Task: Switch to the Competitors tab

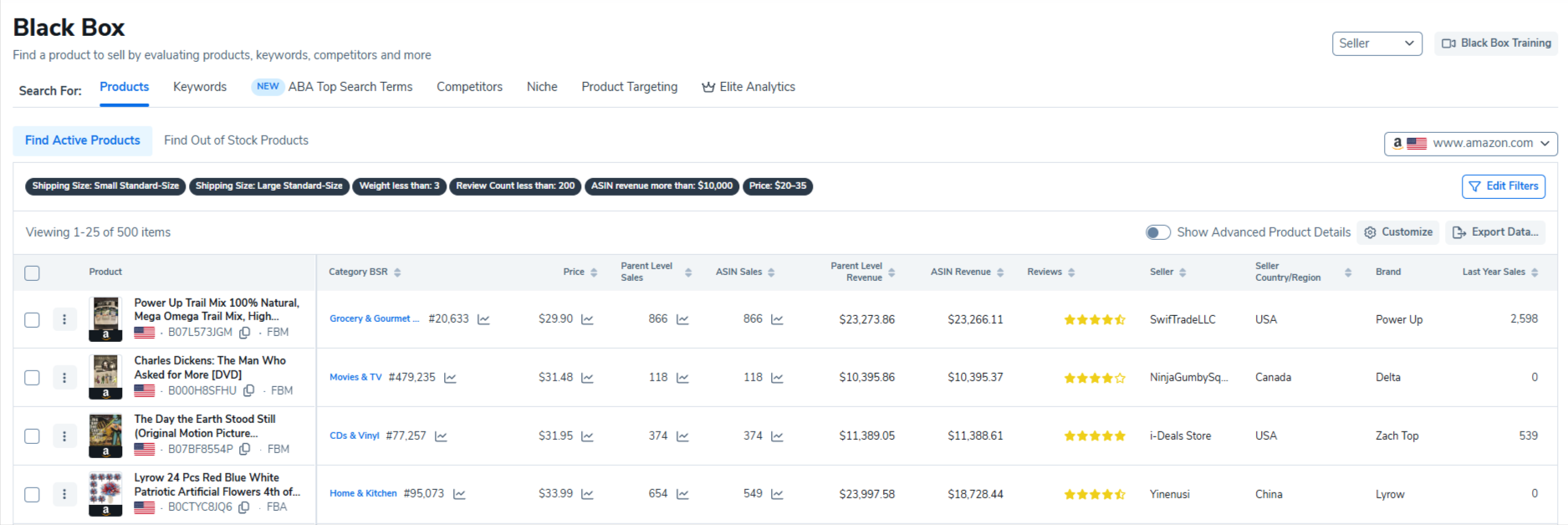Action: [469, 87]
